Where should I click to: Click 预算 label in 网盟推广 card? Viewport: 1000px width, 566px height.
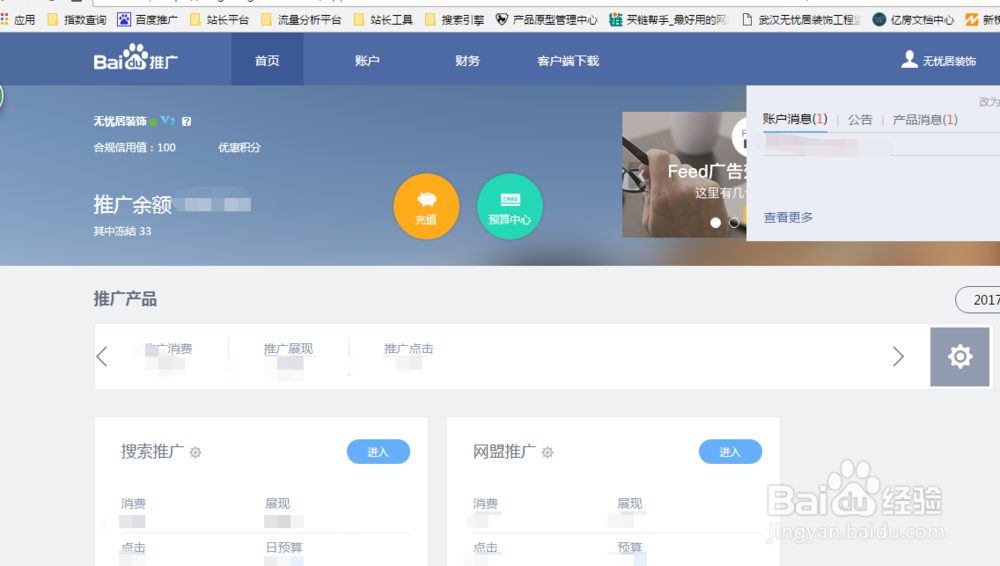click(x=629, y=547)
